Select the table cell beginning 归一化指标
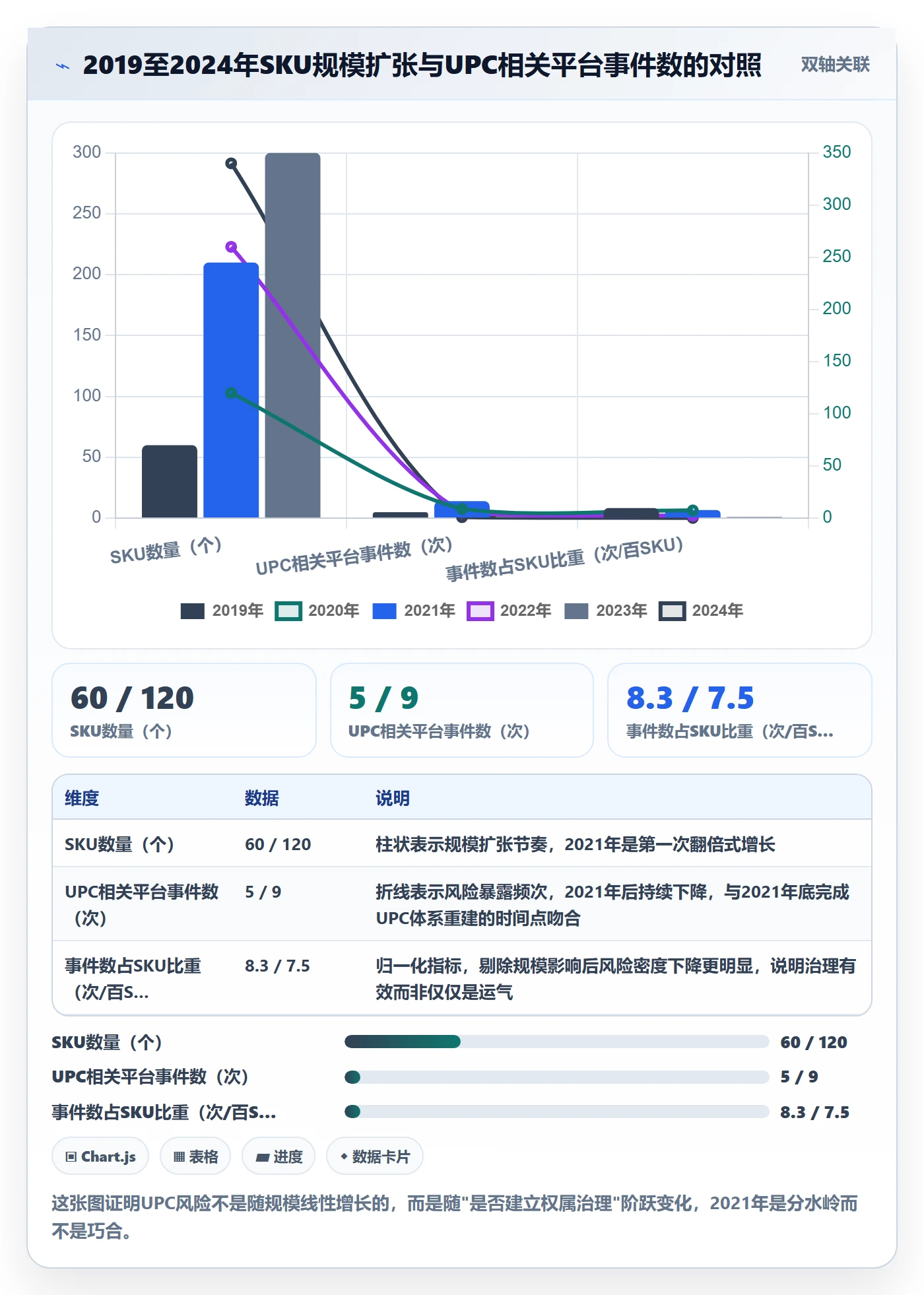Viewport: 924px width, 1295px height. 616,979
